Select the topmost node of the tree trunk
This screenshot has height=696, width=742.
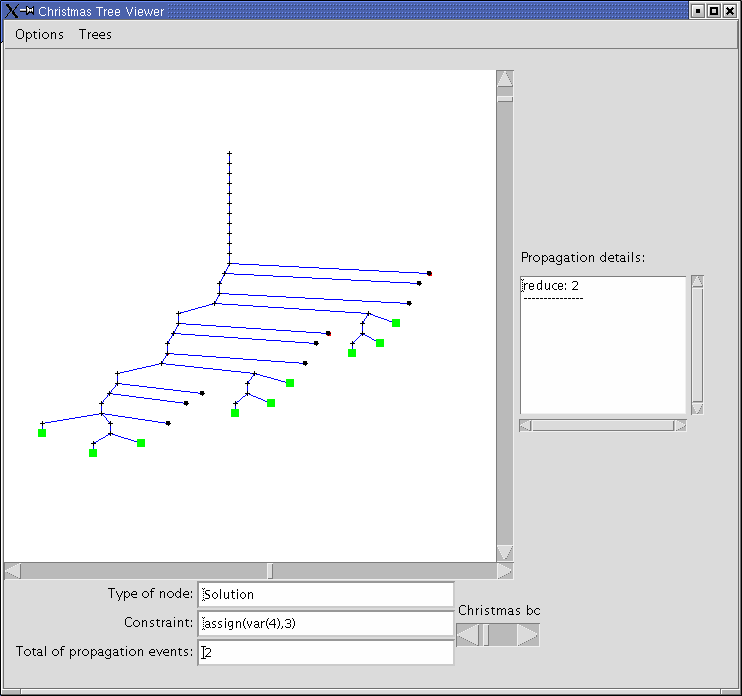pos(230,153)
